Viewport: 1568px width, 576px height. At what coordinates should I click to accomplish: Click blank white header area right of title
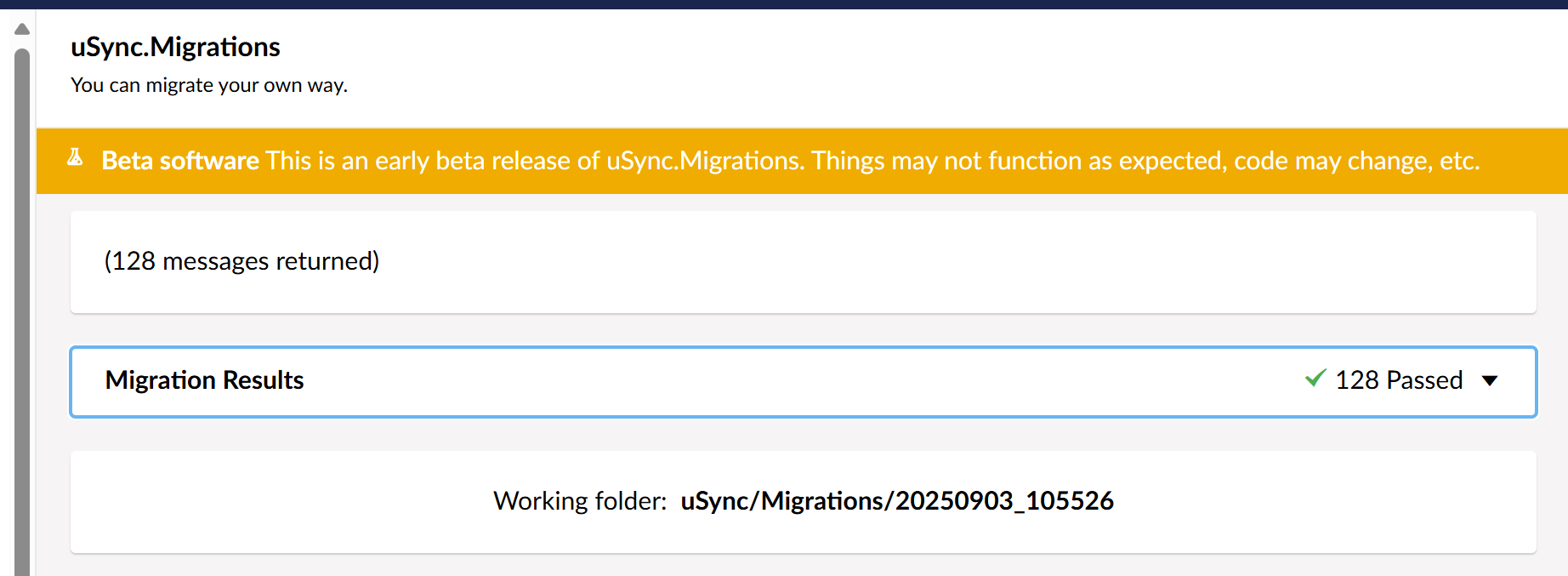point(935,64)
